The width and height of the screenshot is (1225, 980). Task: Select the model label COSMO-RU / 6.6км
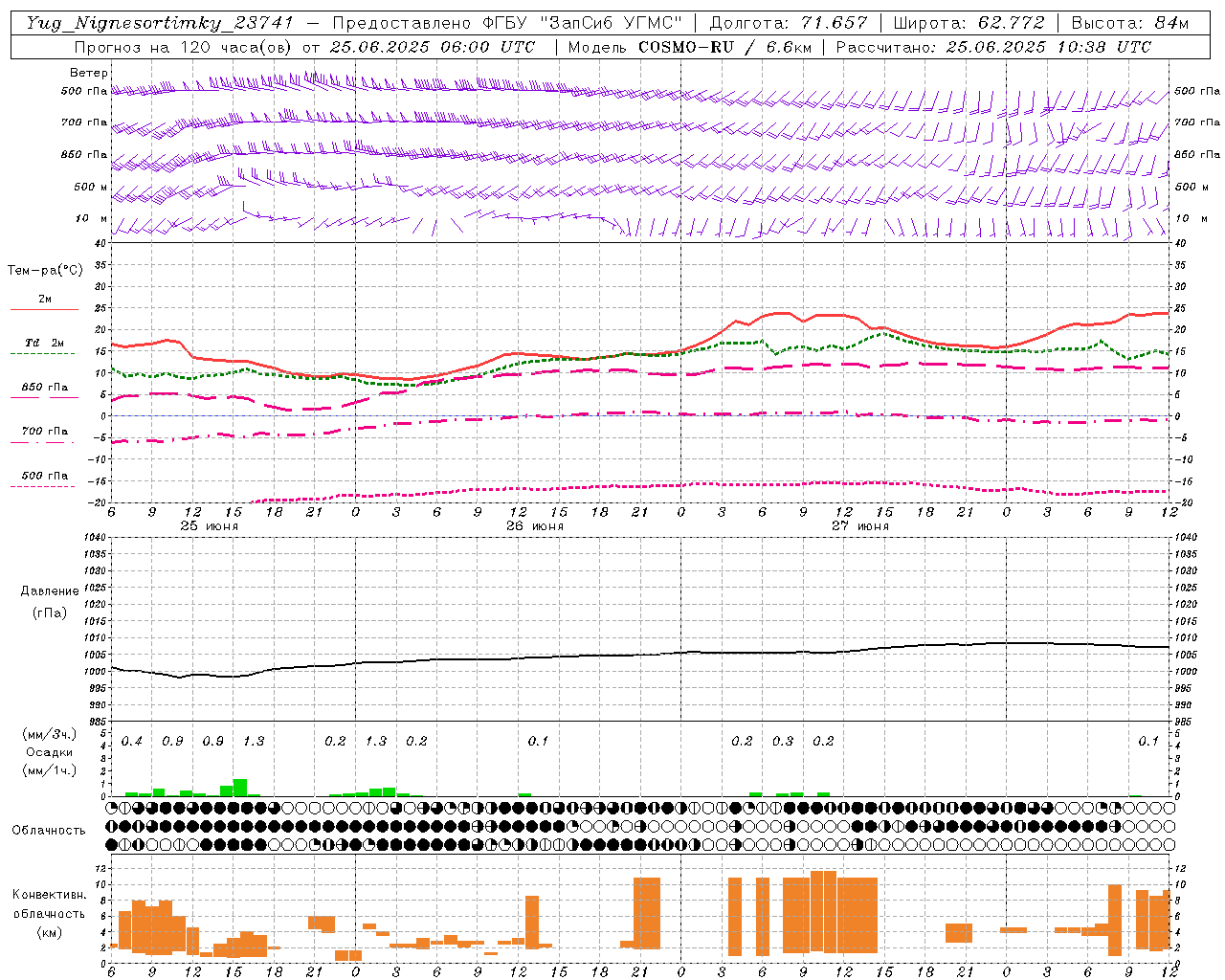[x=724, y=47]
